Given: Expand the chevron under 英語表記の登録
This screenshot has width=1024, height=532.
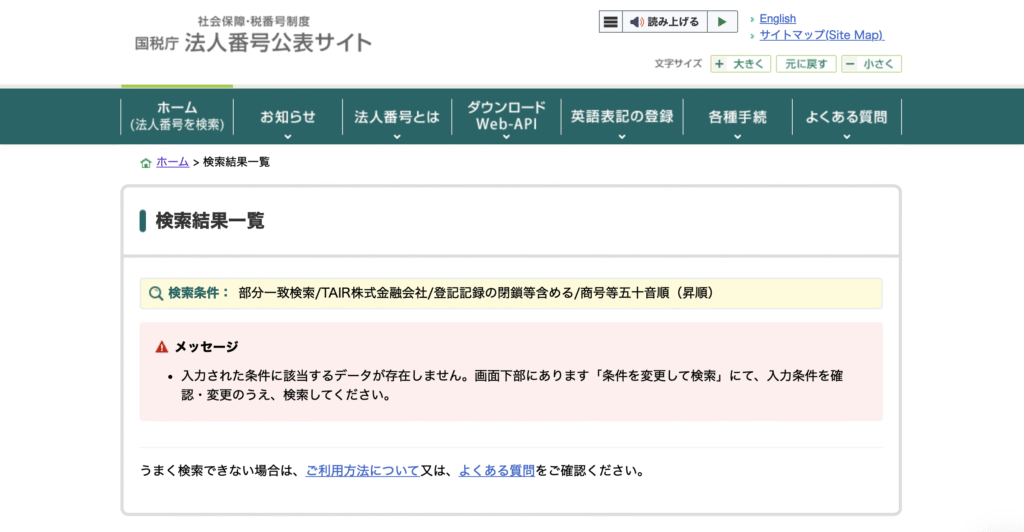Looking at the screenshot, I should tap(622, 137).
